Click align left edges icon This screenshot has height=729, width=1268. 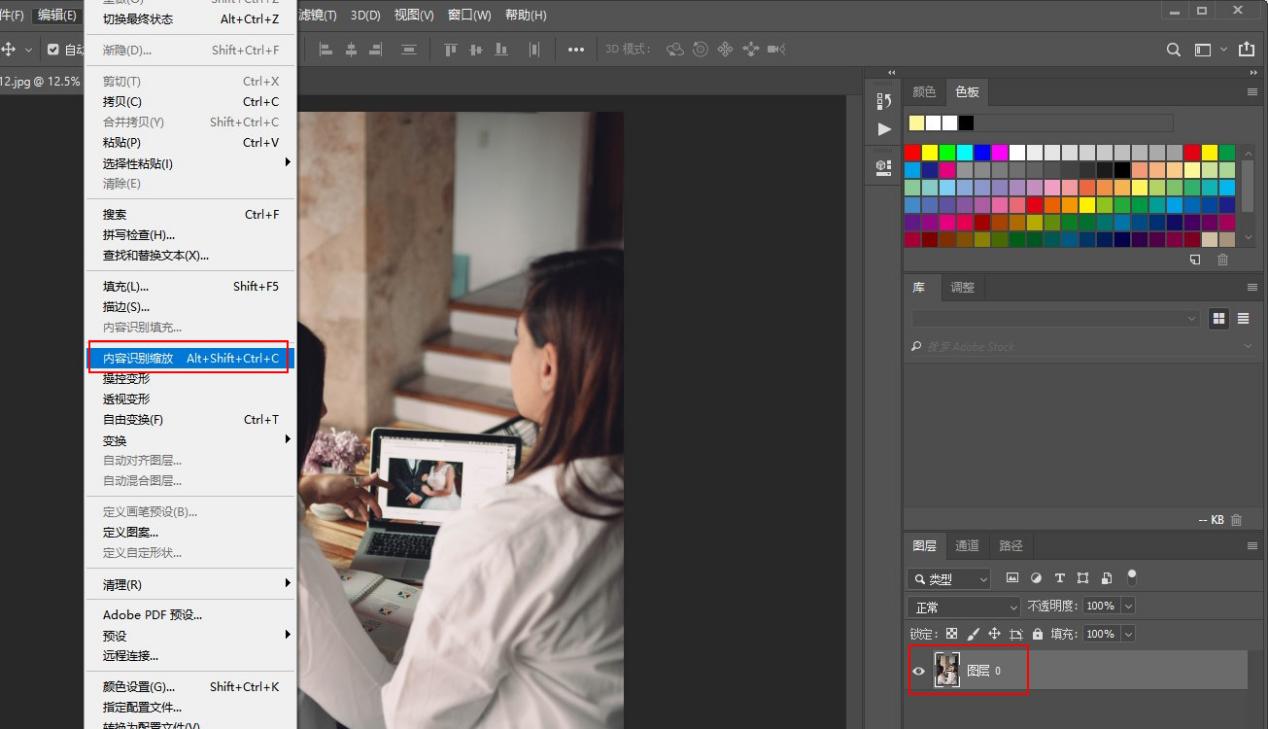click(x=326, y=49)
